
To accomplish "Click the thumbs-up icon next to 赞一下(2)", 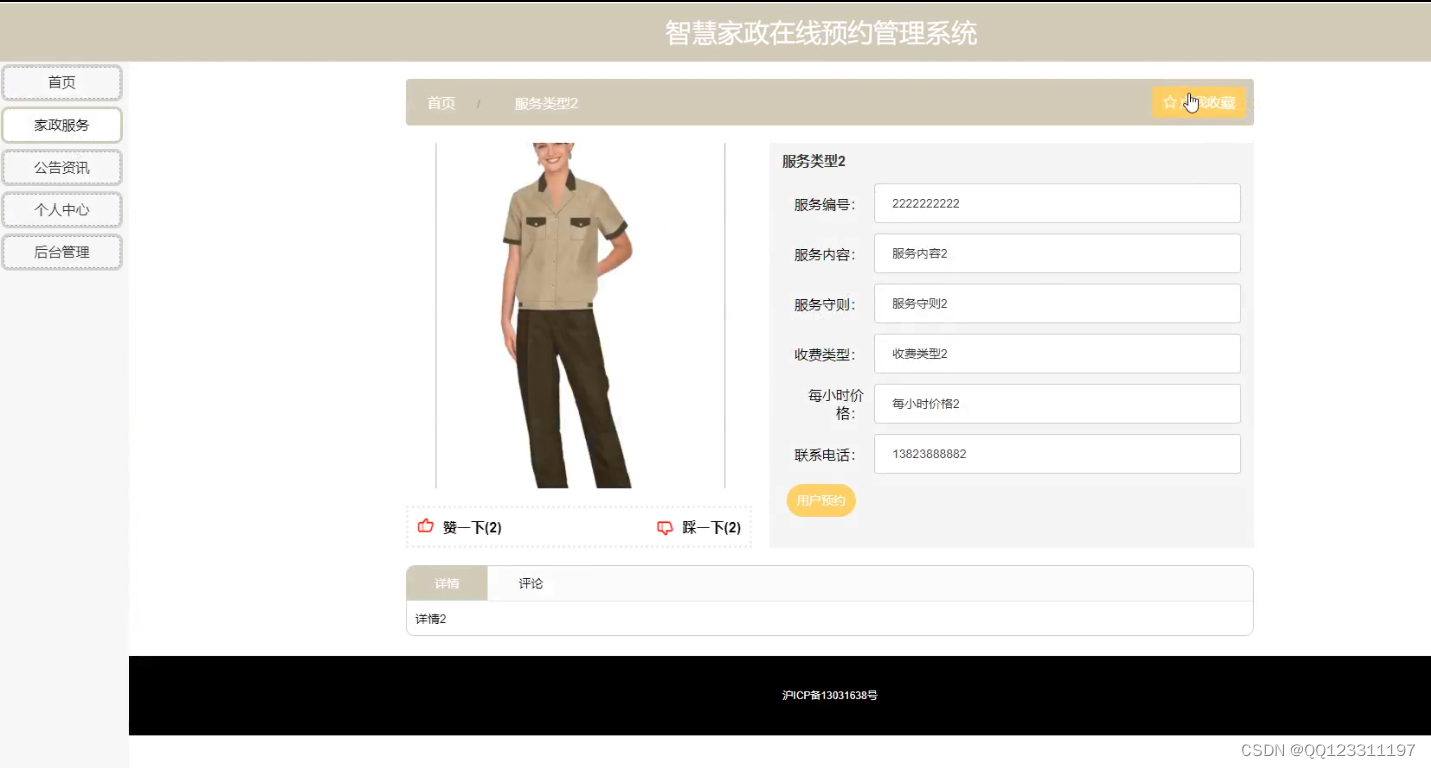I will point(424,527).
